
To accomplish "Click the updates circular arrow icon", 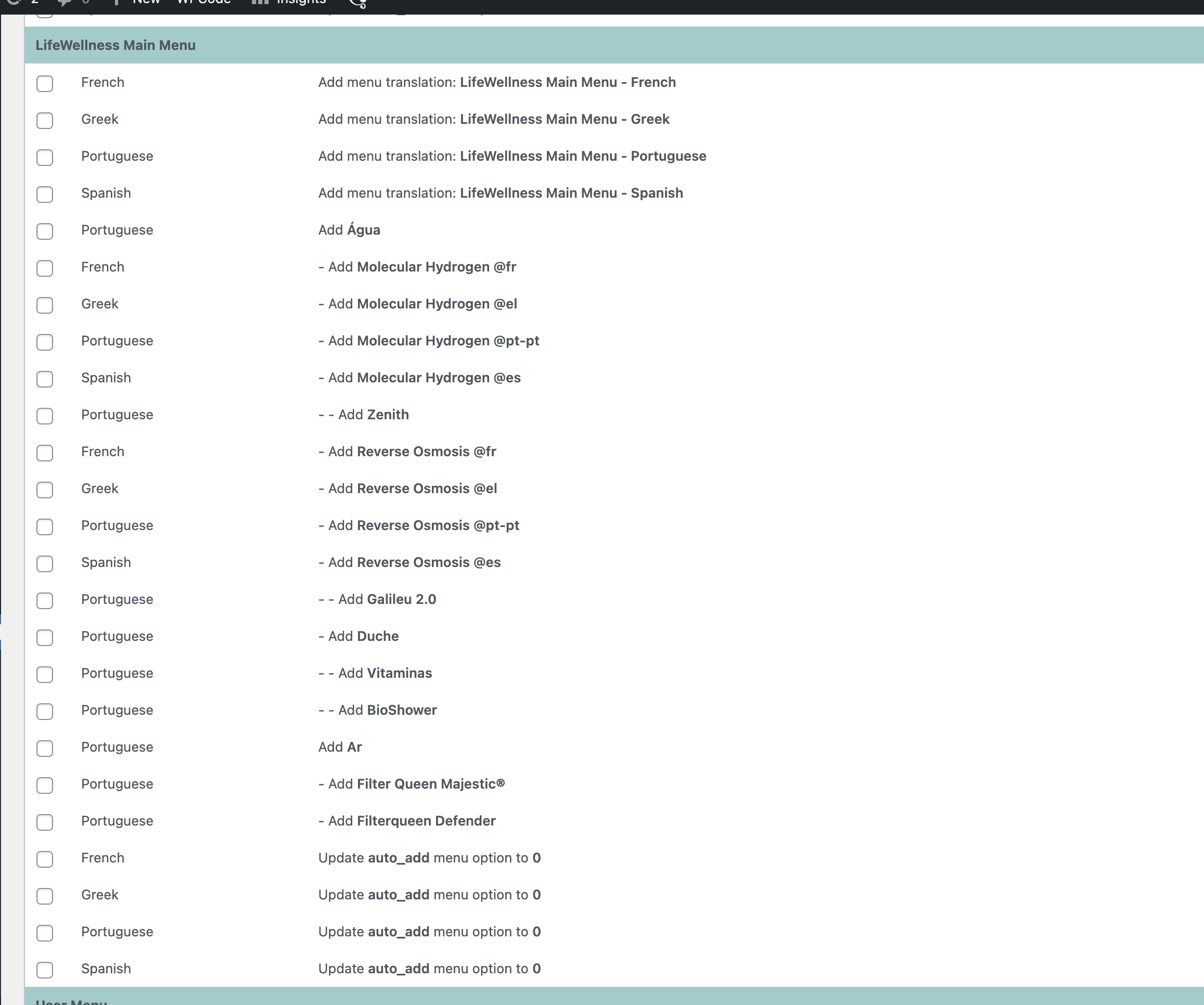I will click(x=14, y=2).
